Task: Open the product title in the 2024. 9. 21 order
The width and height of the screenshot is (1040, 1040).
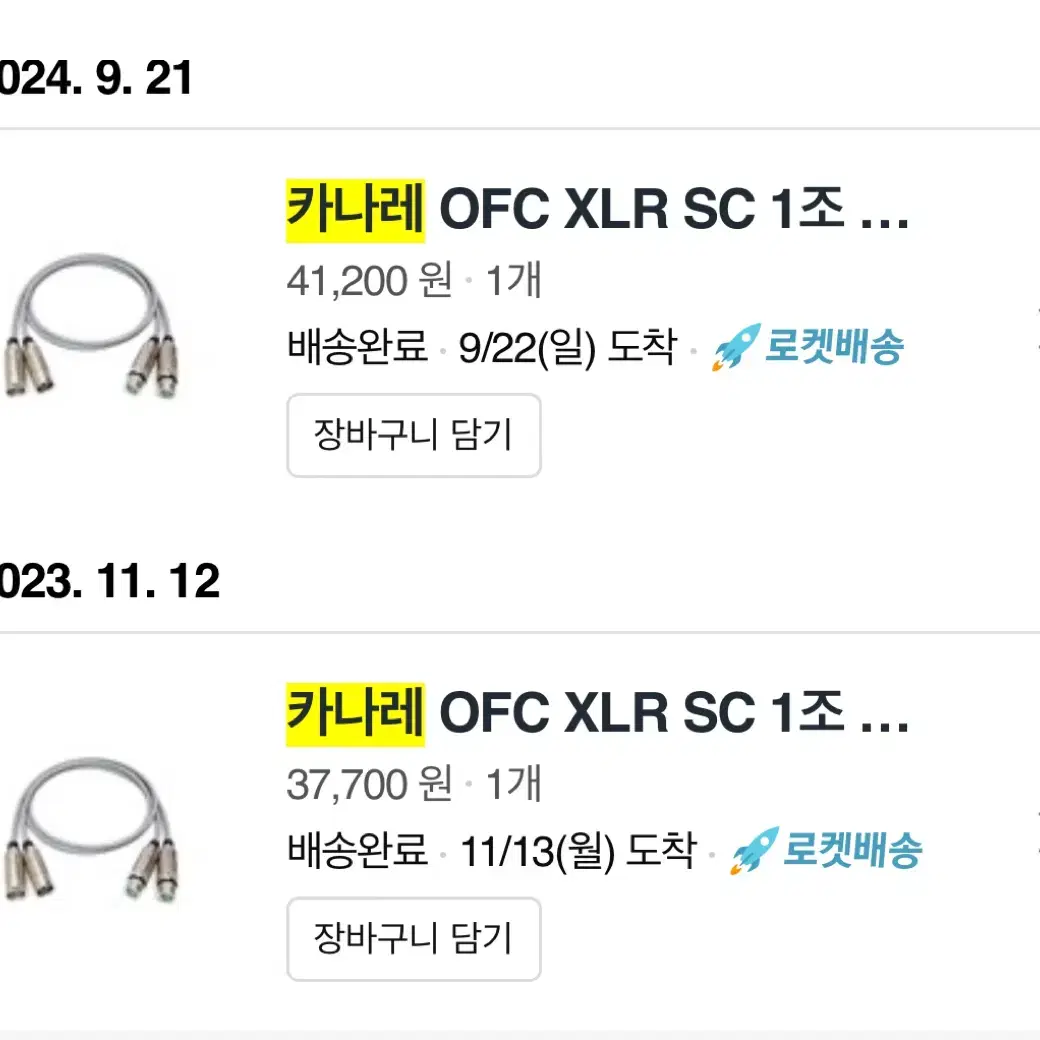Action: pos(597,212)
